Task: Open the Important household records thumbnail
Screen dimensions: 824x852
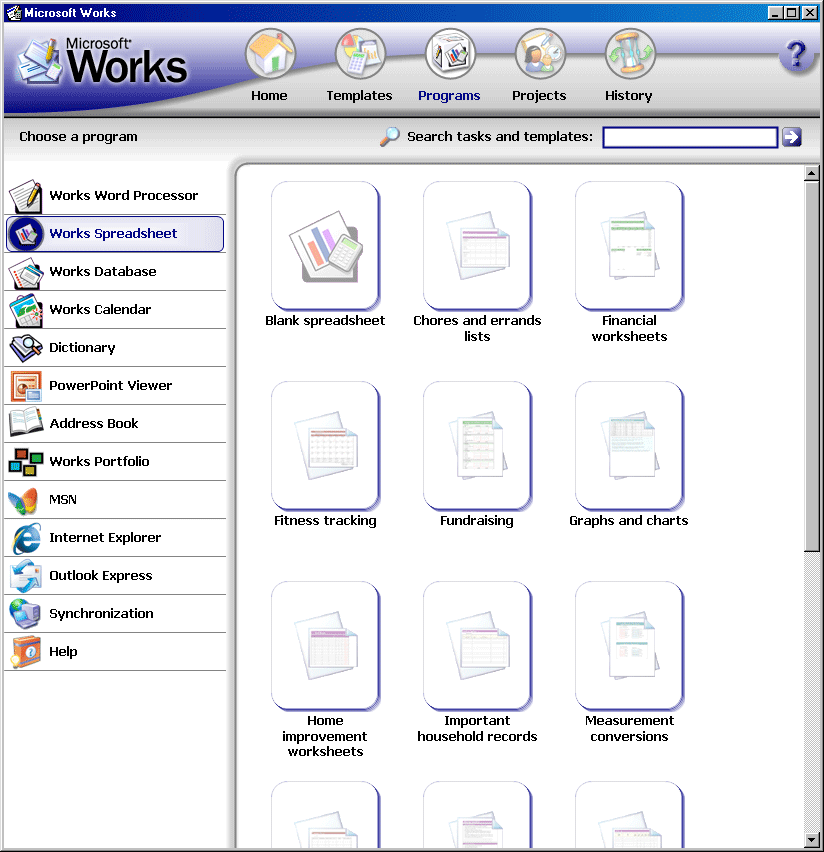Action: tap(477, 646)
